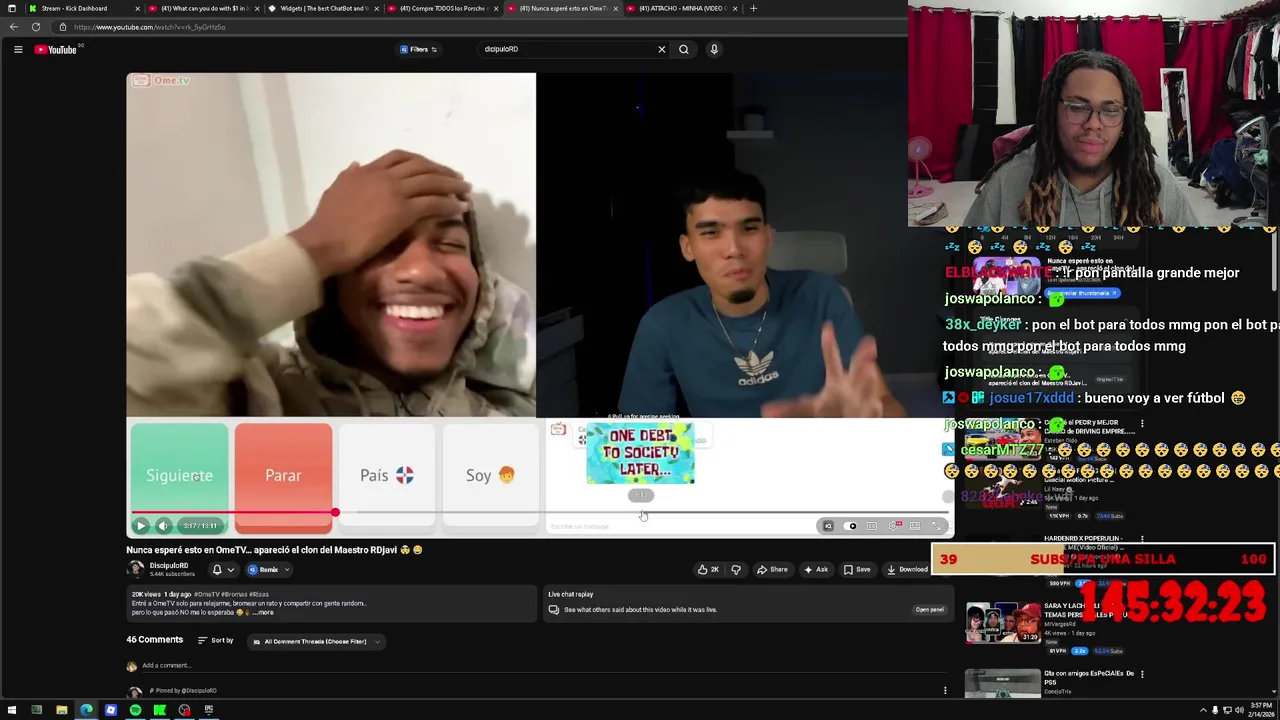
Task: Open File Explorer from the taskbar
Action: tap(61, 710)
